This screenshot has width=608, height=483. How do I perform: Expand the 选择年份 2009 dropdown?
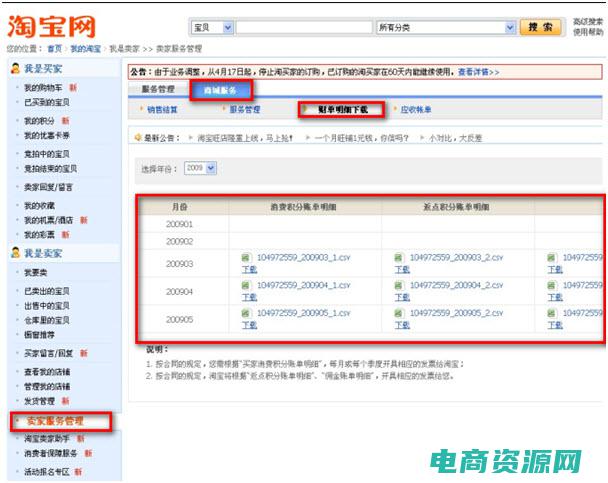(200, 168)
